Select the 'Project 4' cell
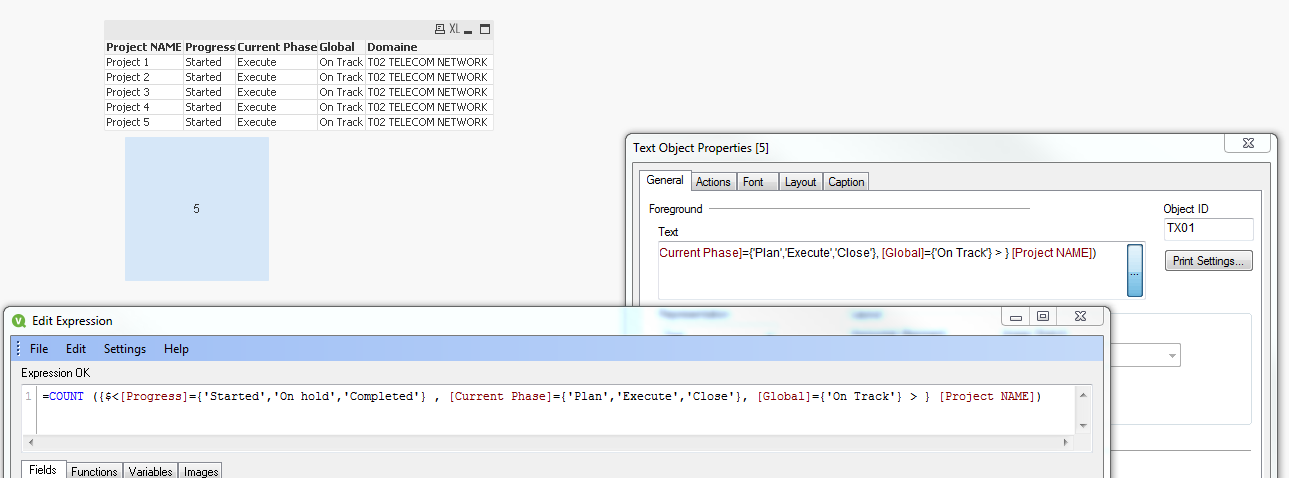1289x478 pixels. click(144, 107)
